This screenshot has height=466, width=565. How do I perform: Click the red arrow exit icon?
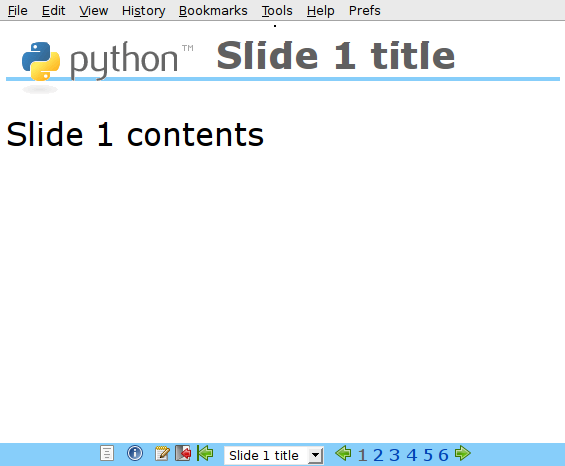pyautogui.click(x=183, y=453)
